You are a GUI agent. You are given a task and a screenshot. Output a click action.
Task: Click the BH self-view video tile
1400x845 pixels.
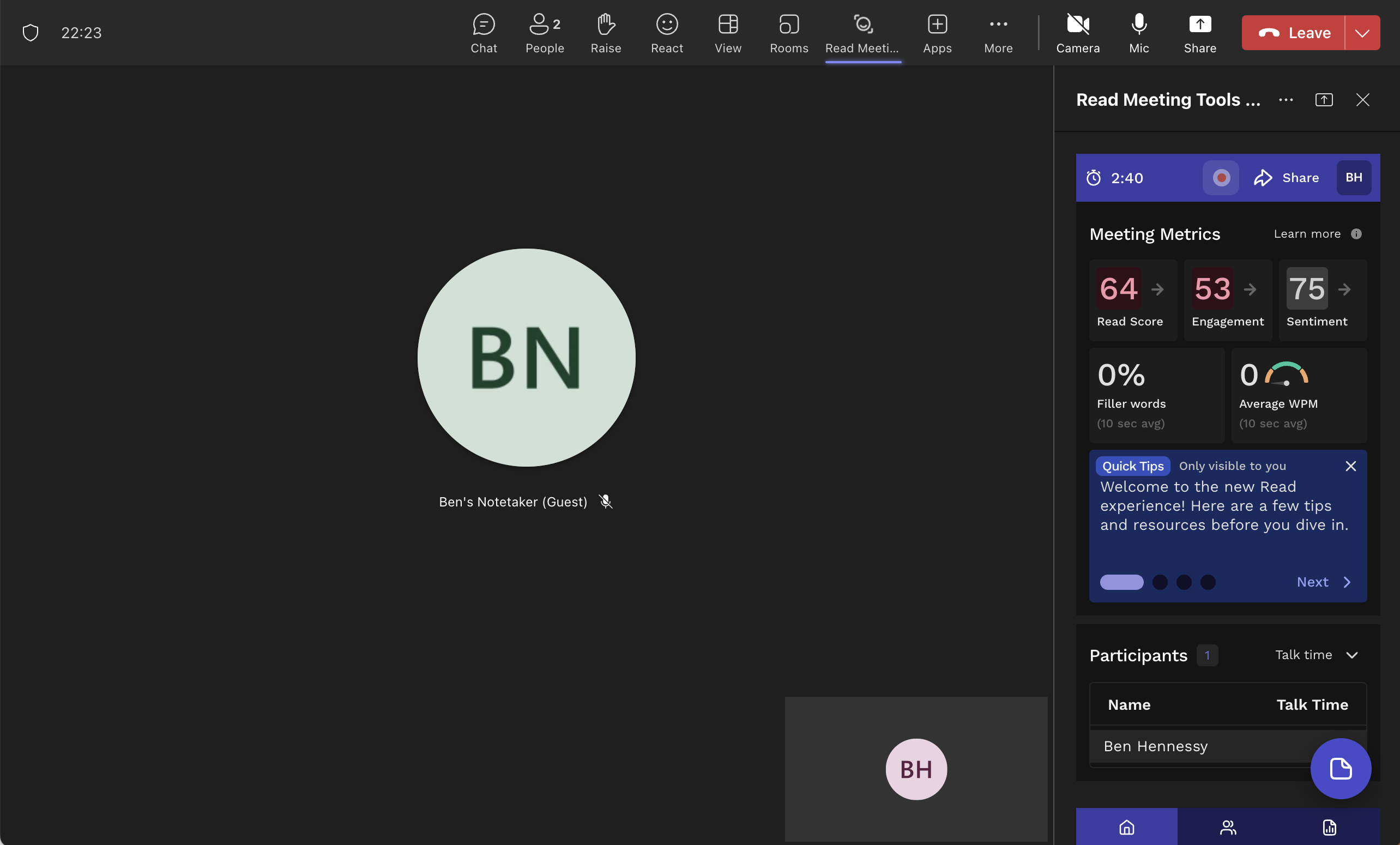[916, 768]
